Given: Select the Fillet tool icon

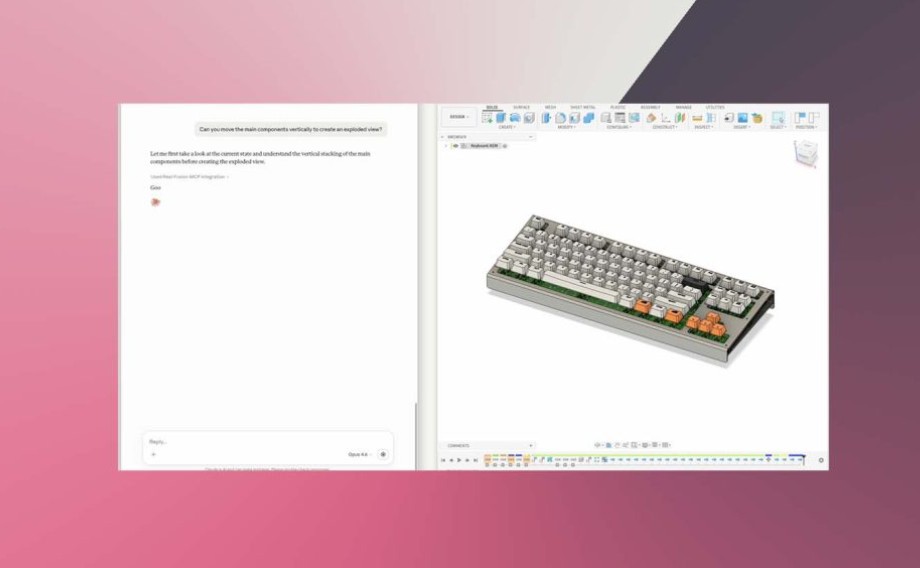Looking at the screenshot, I should tap(560, 118).
